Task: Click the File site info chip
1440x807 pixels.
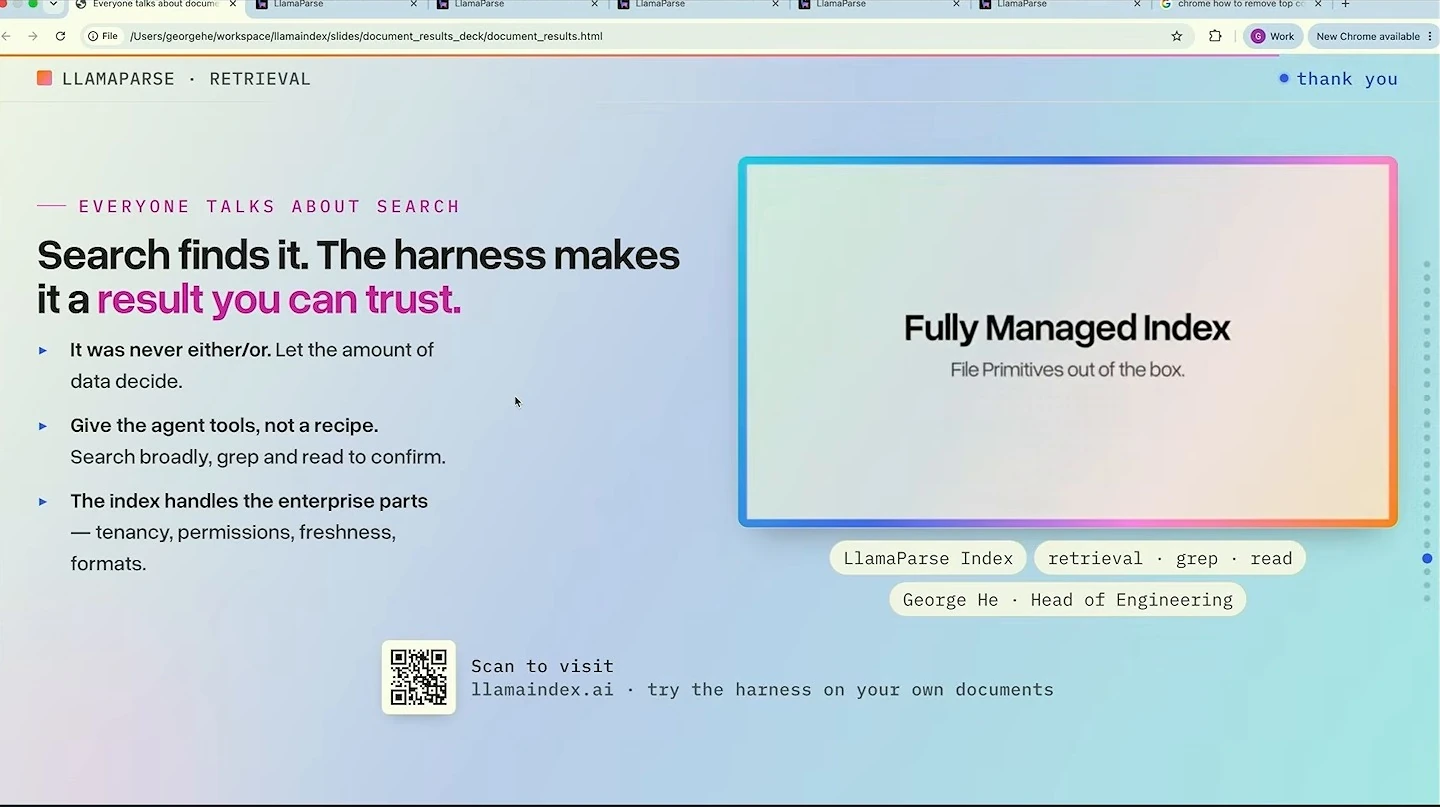Action: 103,36
